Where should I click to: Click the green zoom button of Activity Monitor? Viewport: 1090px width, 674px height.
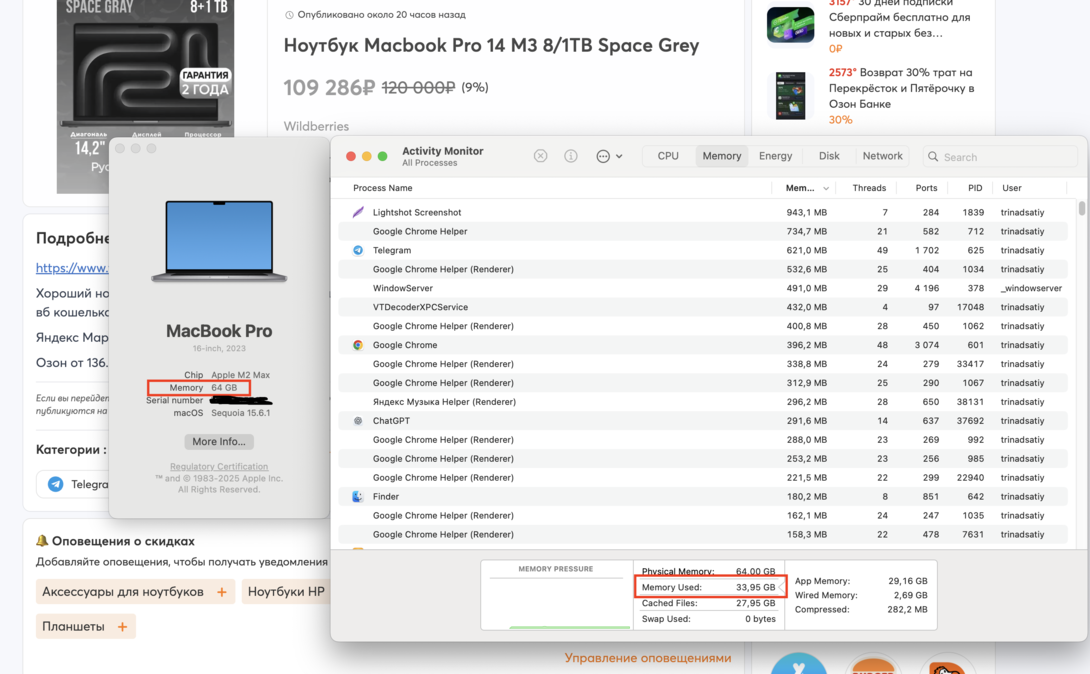(382, 156)
